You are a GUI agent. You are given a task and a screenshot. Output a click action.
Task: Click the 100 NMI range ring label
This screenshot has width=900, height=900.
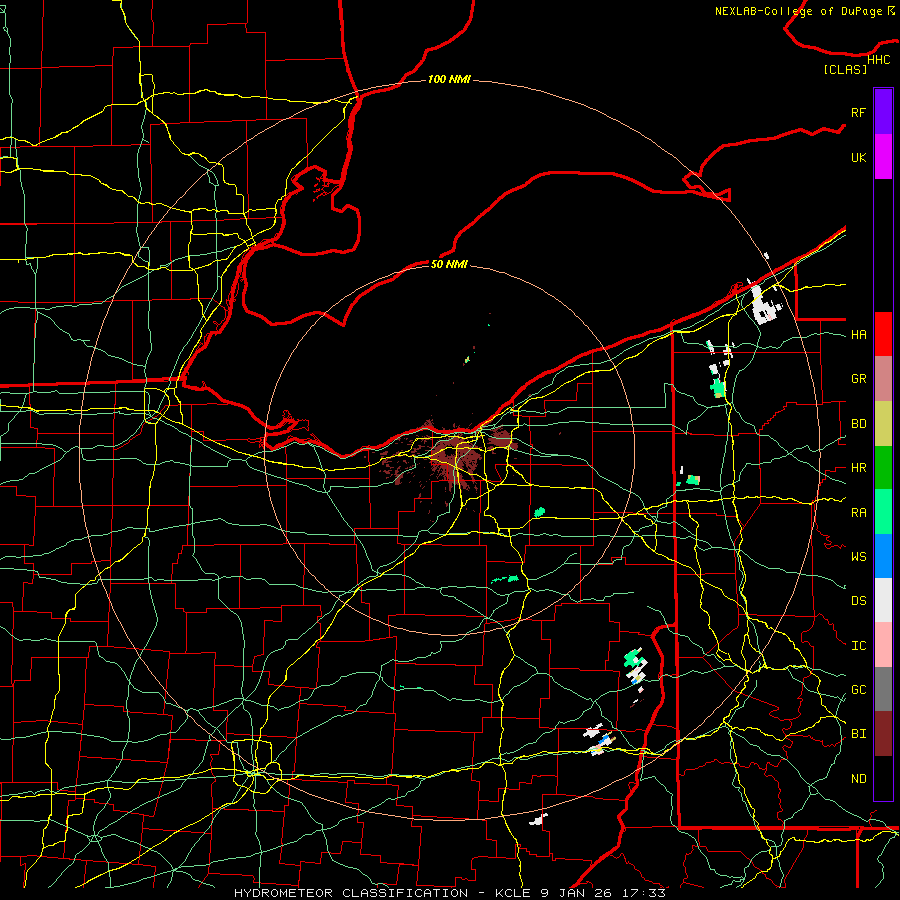pos(449,79)
